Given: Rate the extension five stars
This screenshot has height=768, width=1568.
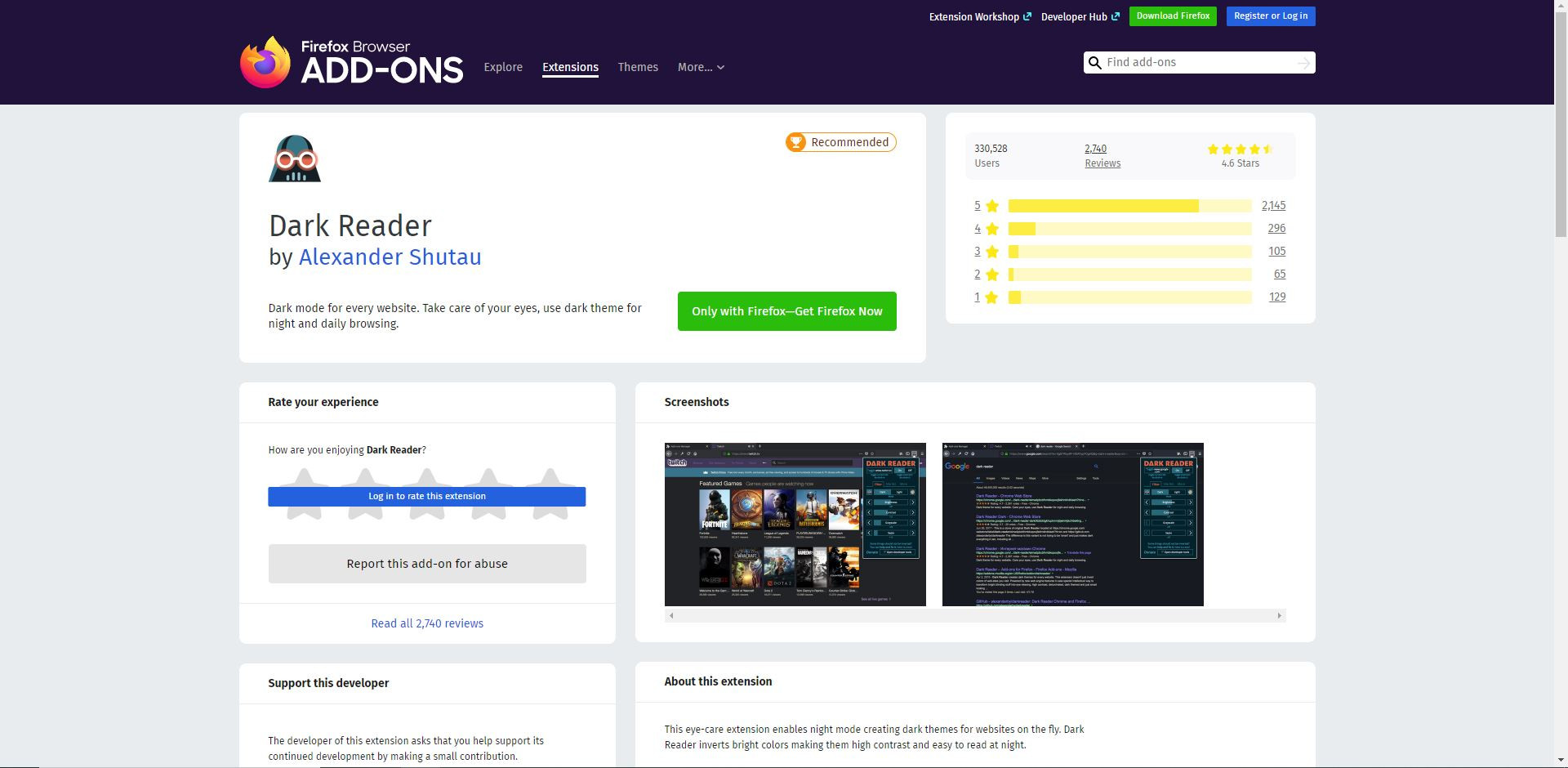Looking at the screenshot, I should tap(550, 493).
